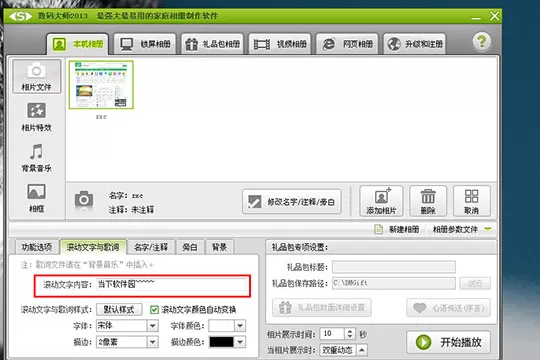540x360 pixels.
Task: Switch to 功能选项 tab
Action: point(37,247)
